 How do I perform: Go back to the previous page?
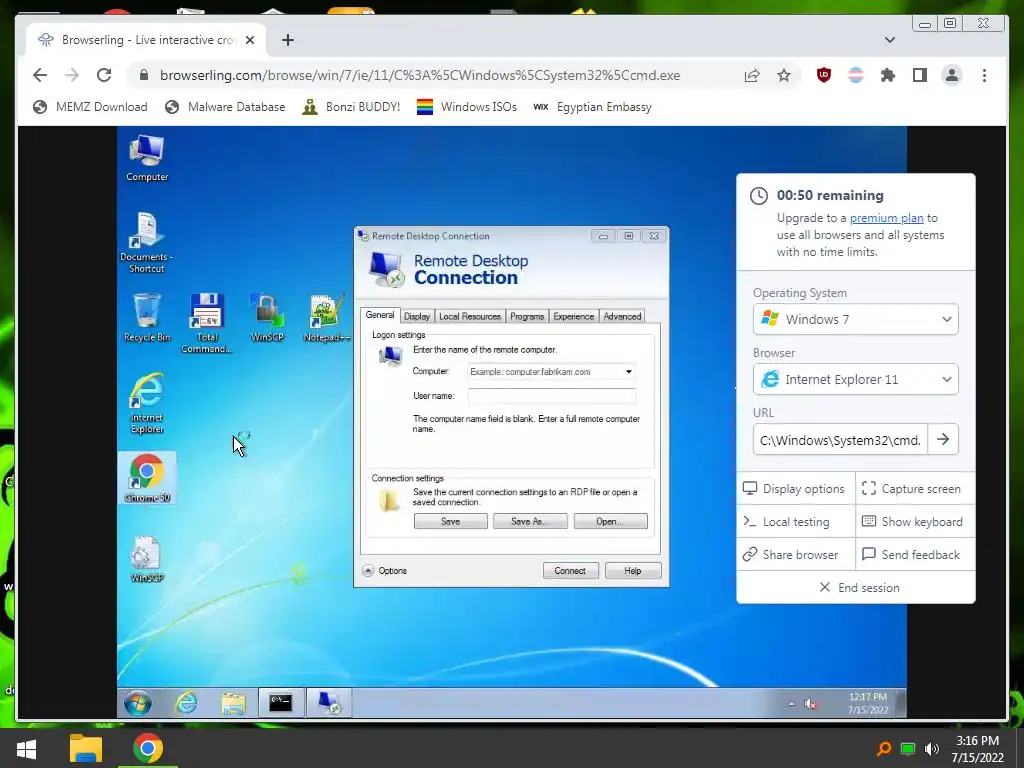tap(40, 75)
